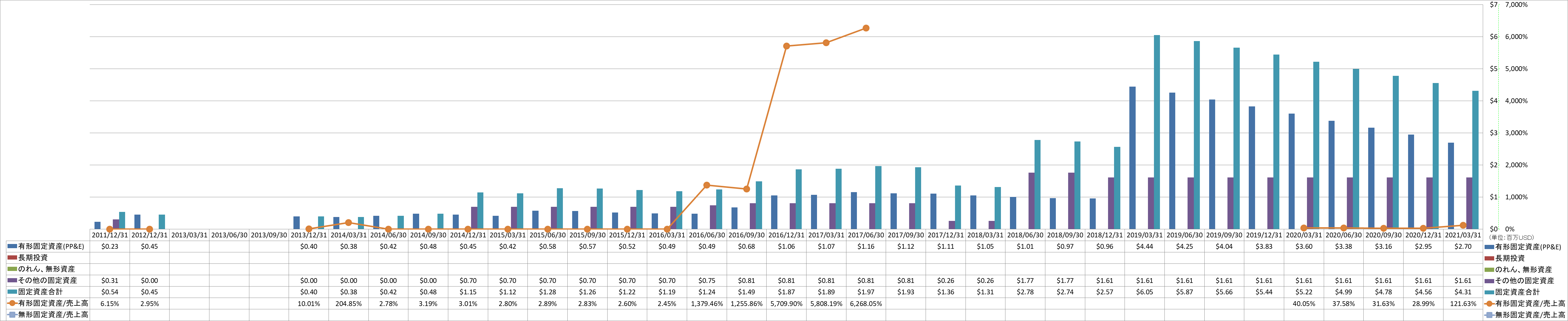Click the 2017/06/30 date label
This screenshot has width=1568, height=321.
click(x=866, y=235)
